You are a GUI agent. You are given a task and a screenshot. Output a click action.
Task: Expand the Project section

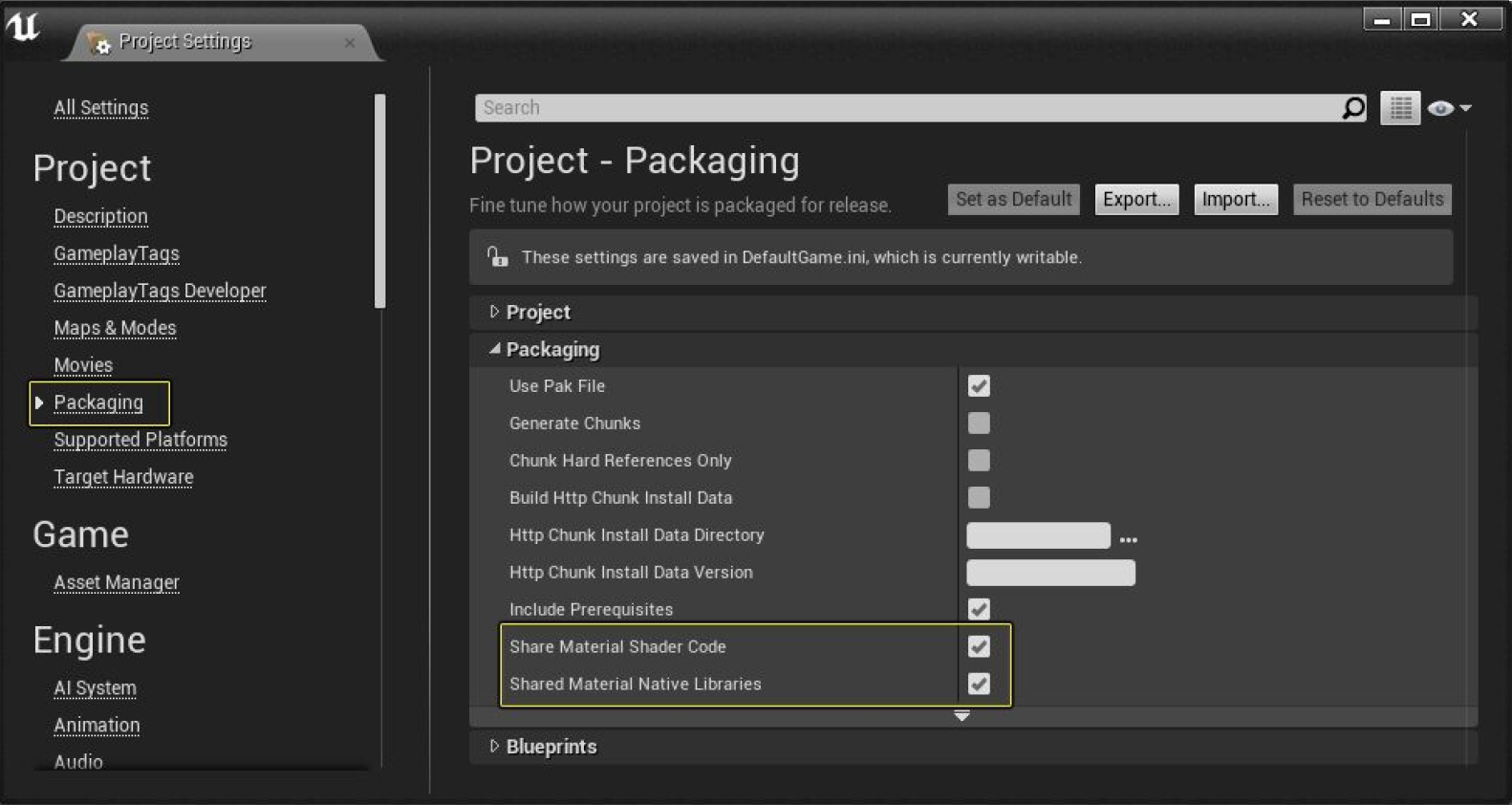coord(494,312)
